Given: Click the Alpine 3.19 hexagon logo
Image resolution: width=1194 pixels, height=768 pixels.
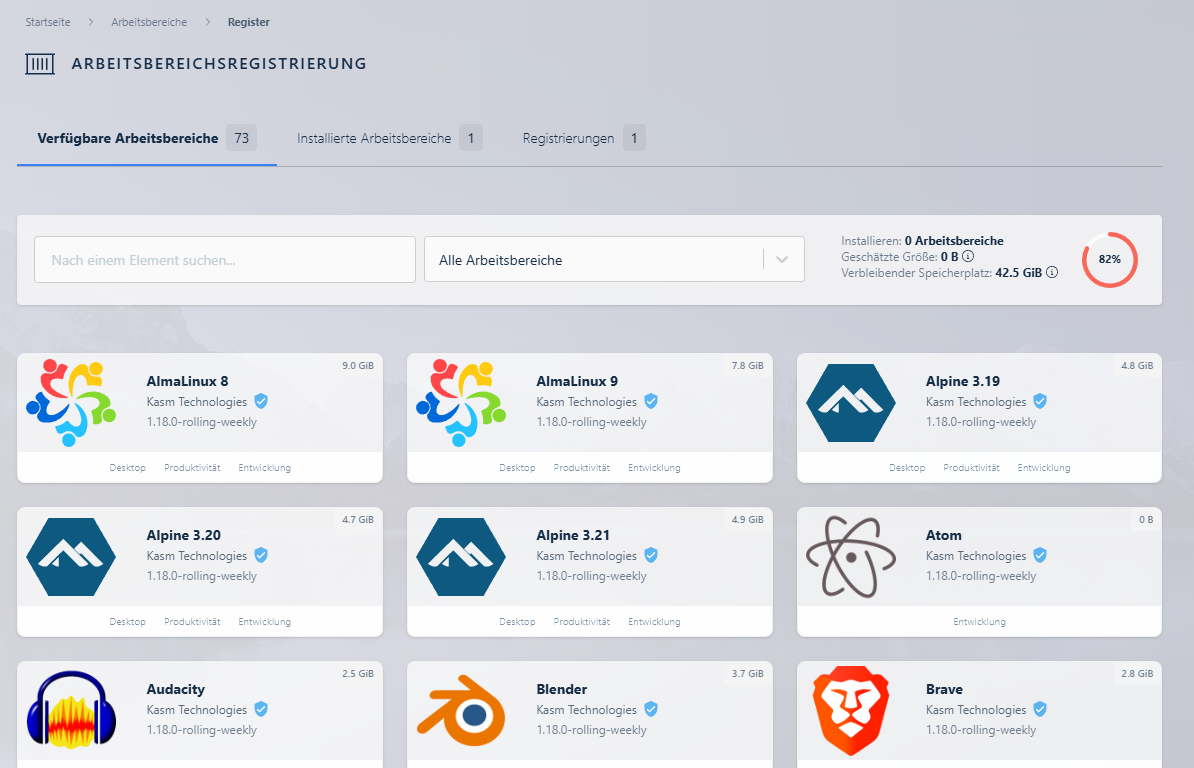Looking at the screenshot, I should 851,402.
